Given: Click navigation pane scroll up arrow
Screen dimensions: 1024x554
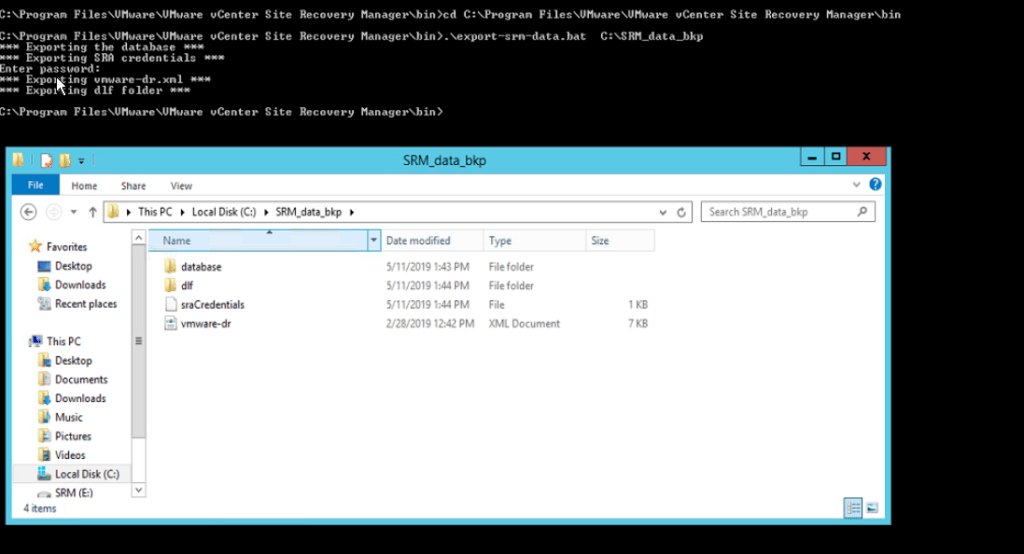Looking at the screenshot, I should click(138, 238).
